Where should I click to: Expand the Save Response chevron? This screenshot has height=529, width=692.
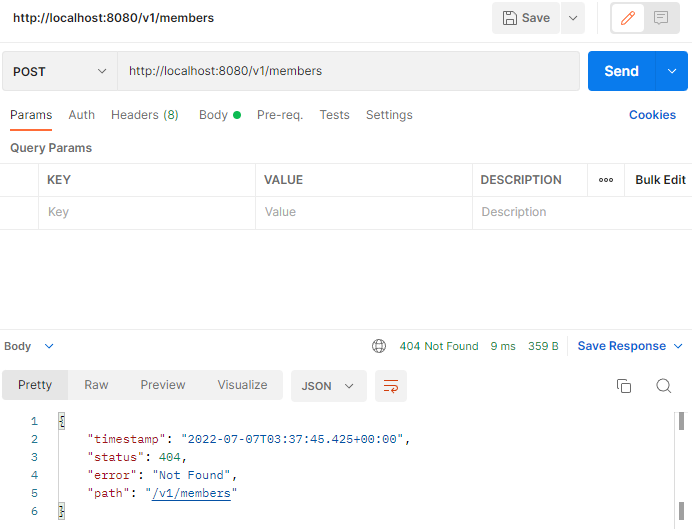point(678,346)
